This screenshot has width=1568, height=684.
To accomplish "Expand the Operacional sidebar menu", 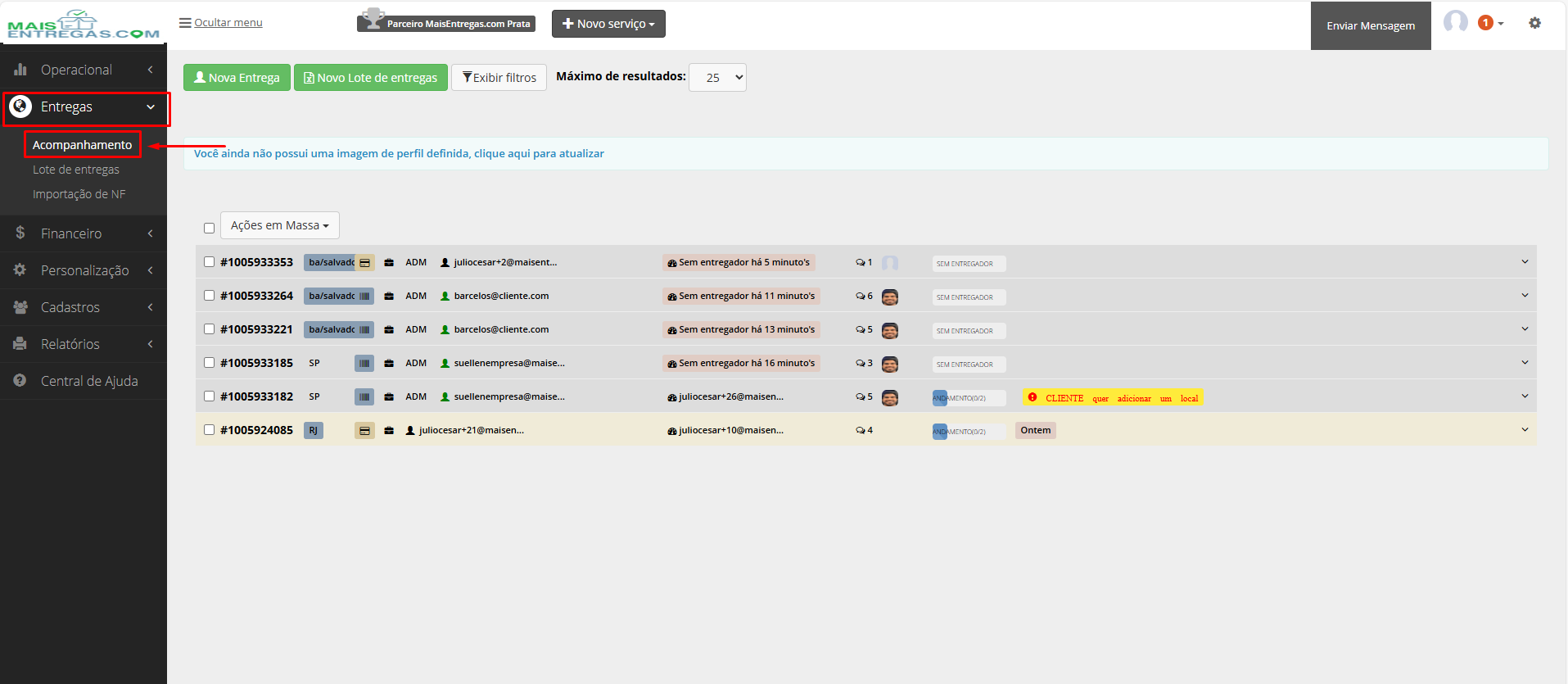I will tap(84, 70).
